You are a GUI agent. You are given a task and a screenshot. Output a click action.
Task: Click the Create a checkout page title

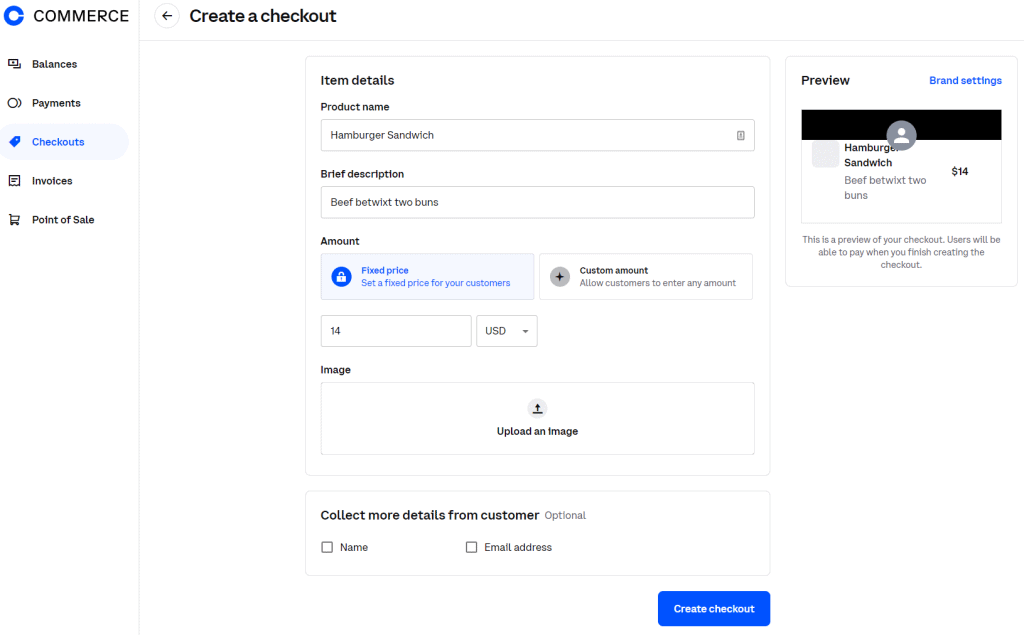(x=263, y=16)
